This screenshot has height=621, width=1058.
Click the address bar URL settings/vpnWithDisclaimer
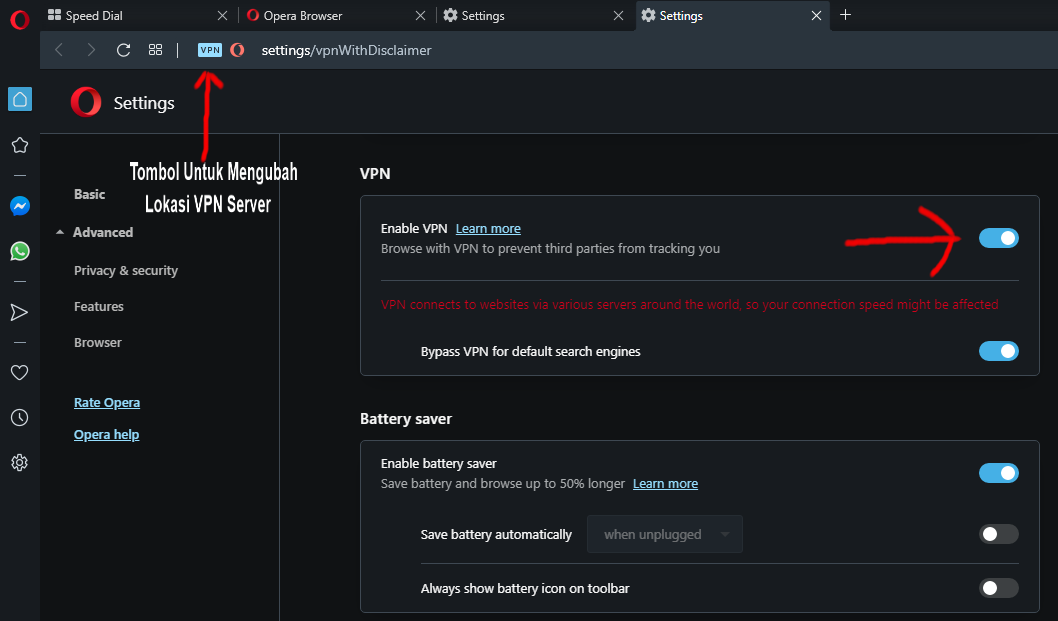point(346,50)
